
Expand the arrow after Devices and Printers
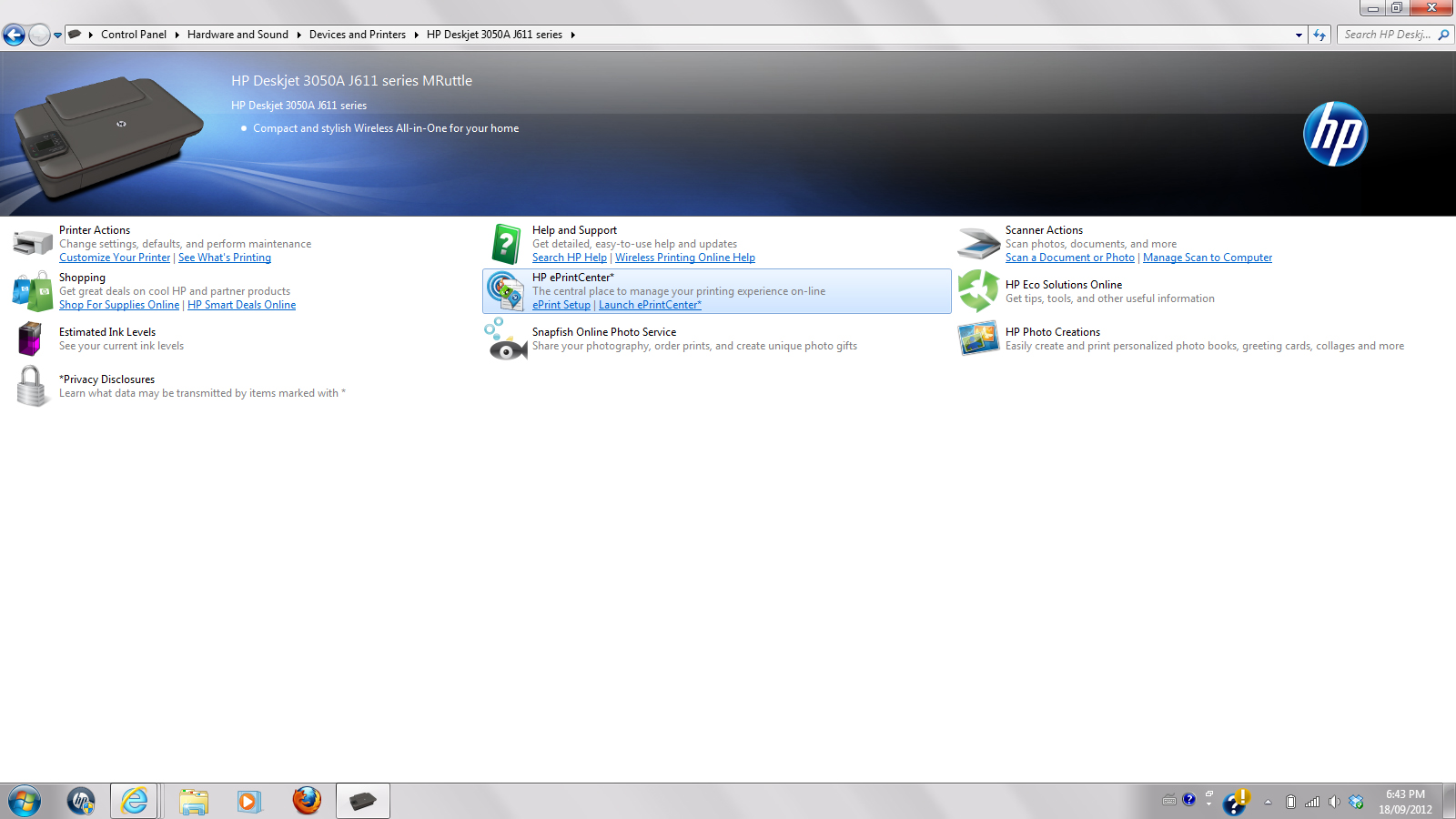coord(416,35)
